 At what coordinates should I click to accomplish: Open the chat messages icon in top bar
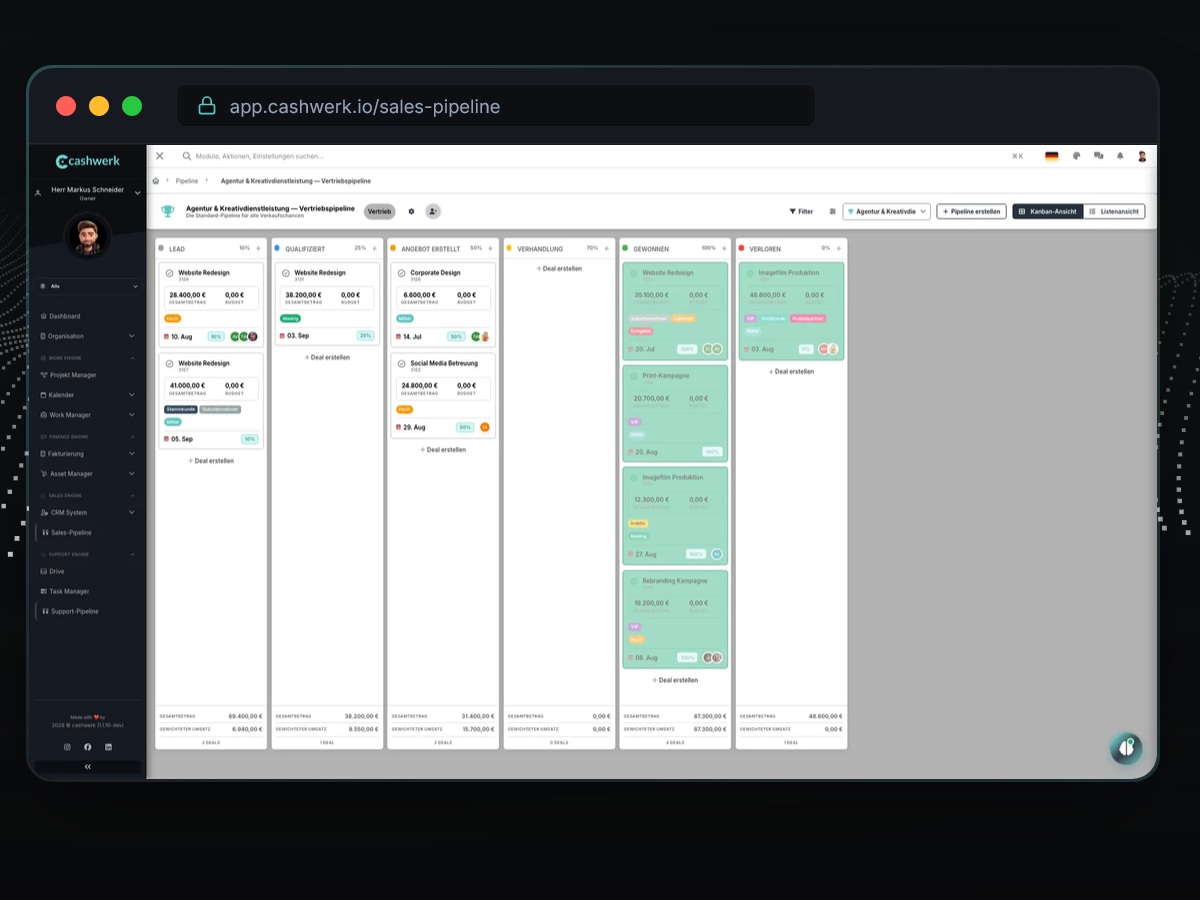1099,156
